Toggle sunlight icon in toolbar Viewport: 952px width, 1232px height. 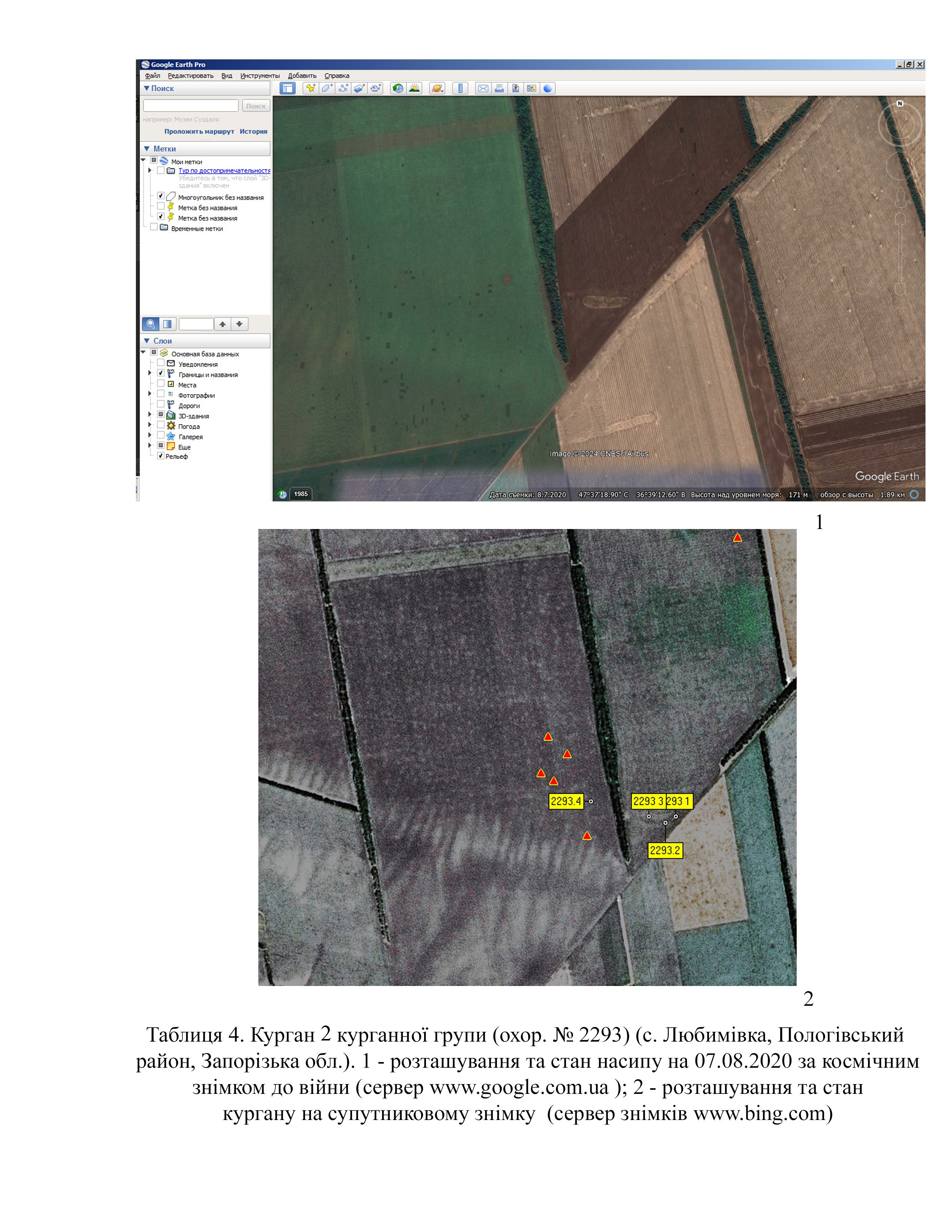(x=414, y=88)
